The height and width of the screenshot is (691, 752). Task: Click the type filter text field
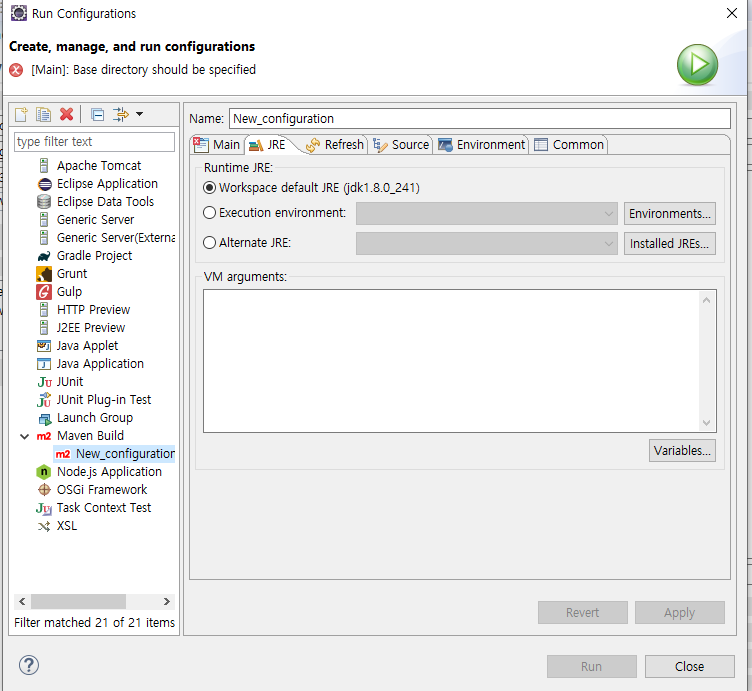pos(94,142)
